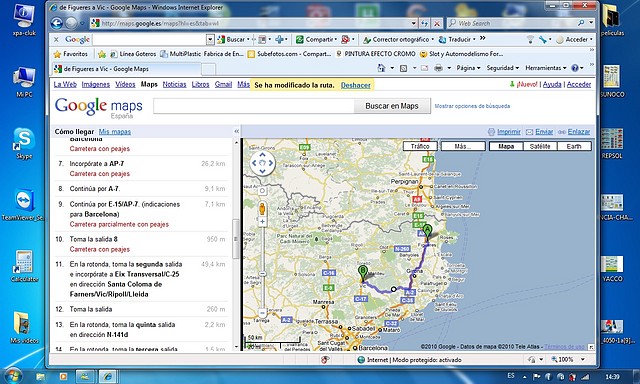Open the Gmail link in Google navigation
640x384 pixels.
click(x=223, y=84)
